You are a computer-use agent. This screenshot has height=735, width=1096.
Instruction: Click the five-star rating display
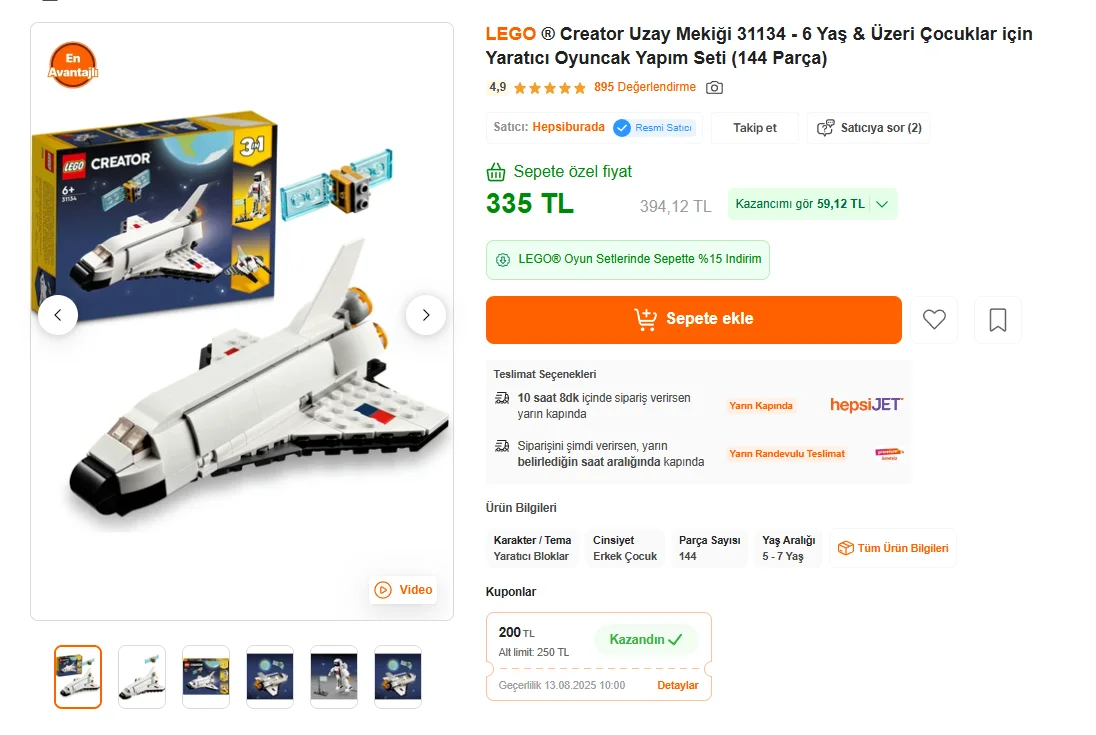(x=550, y=88)
